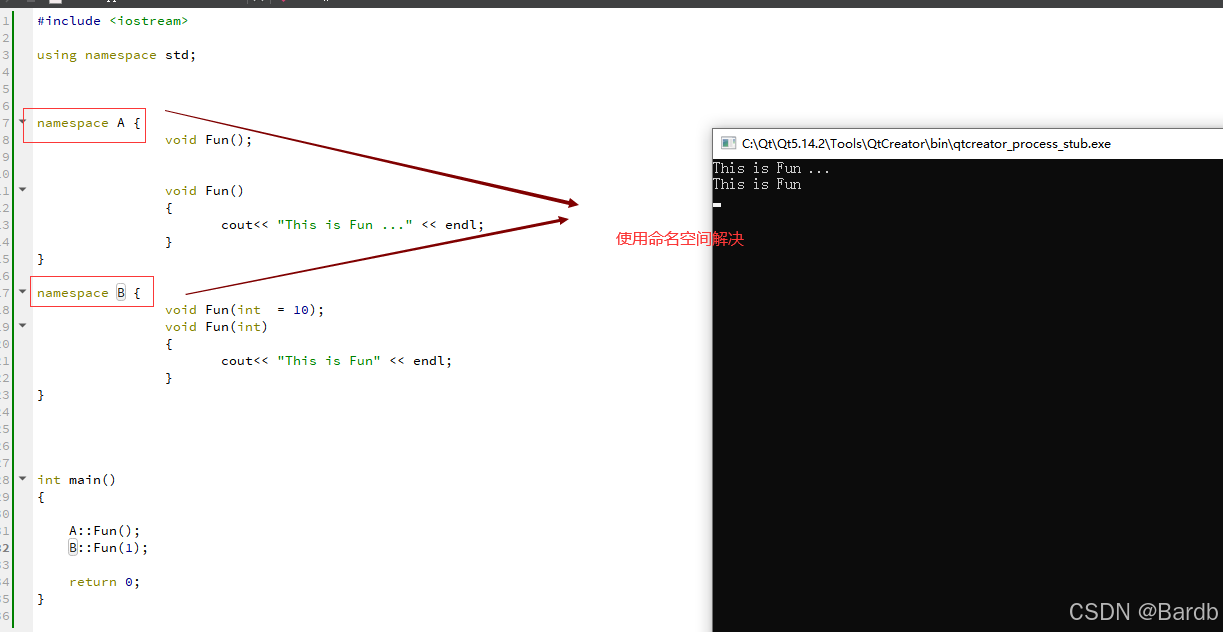Click the 'void Fun(int)' definition line
This screenshot has width=1223, height=632.
216,327
